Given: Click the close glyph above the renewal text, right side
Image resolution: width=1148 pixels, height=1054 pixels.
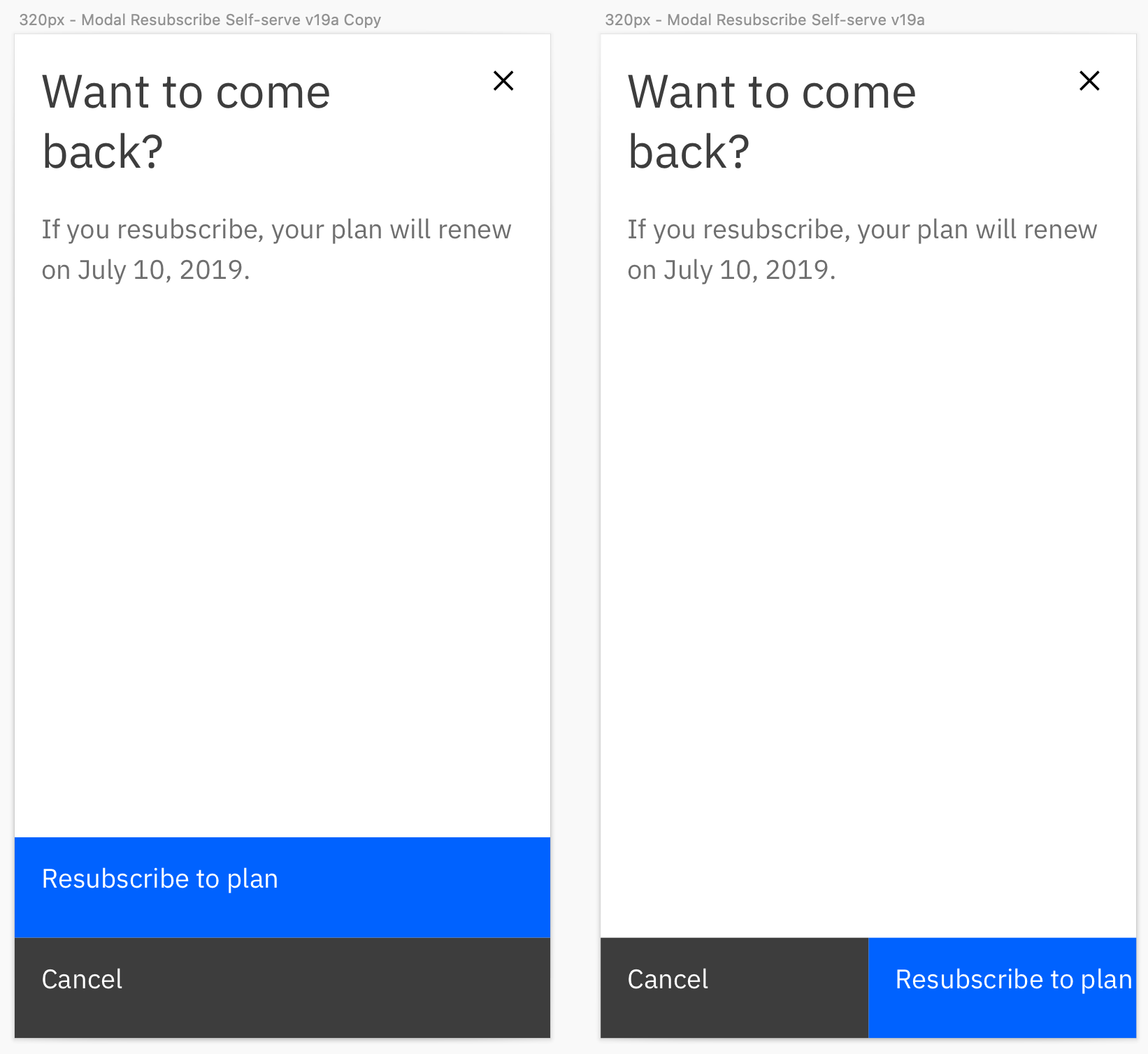Looking at the screenshot, I should (1089, 81).
